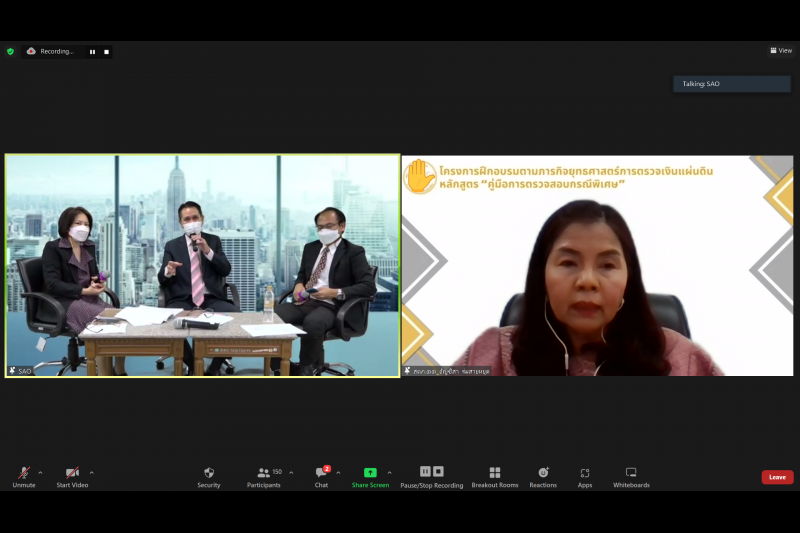Select the SAO video tile
The height and width of the screenshot is (533, 800).
202,265
